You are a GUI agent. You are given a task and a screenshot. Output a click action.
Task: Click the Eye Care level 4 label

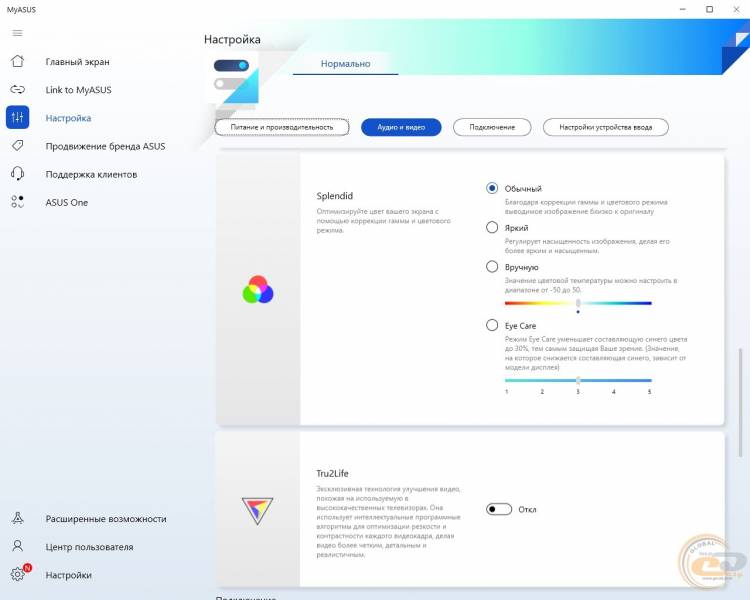614,392
